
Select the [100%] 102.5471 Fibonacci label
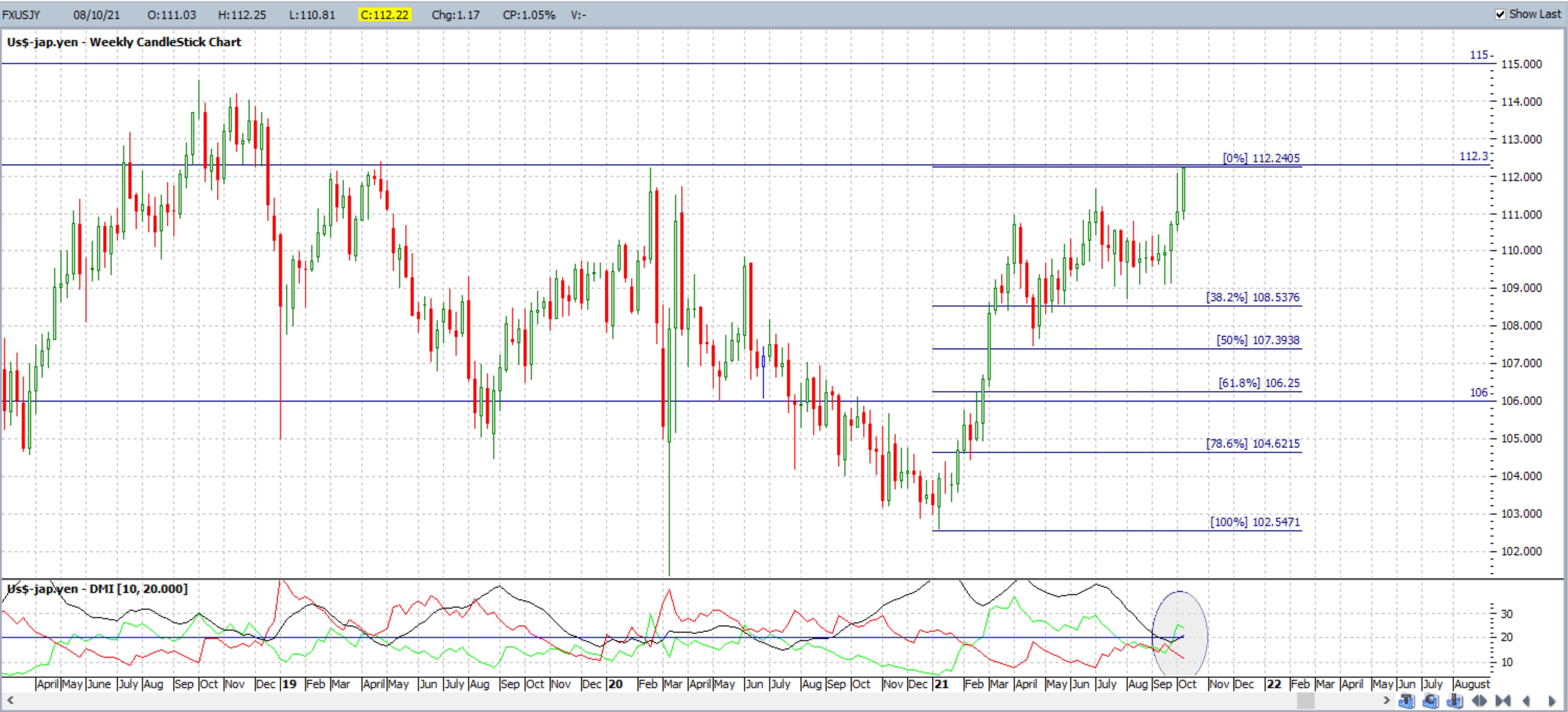tap(1254, 522)
